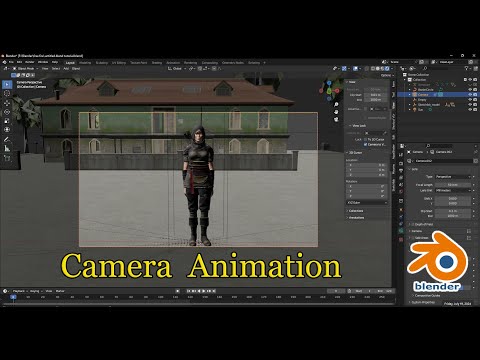Open camera Type Perspective dropdown

[453, 177]
